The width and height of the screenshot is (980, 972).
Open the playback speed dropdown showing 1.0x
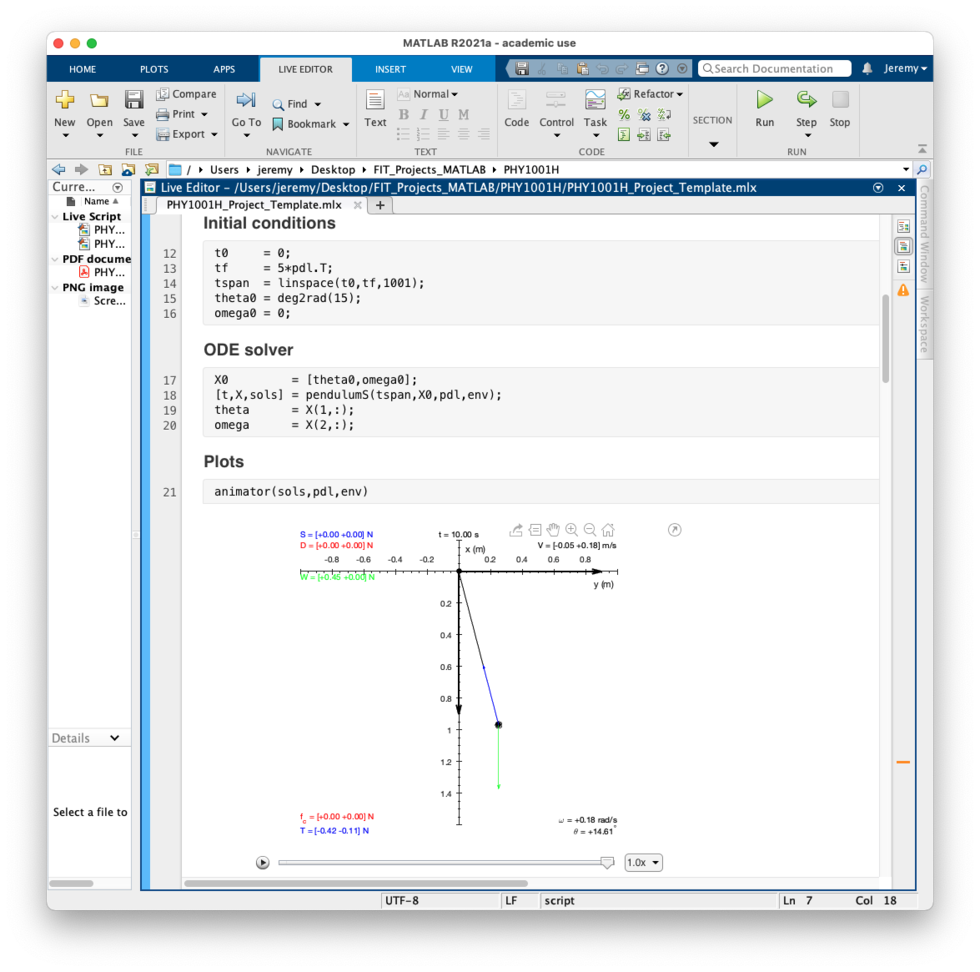click(x=643, y=861)
